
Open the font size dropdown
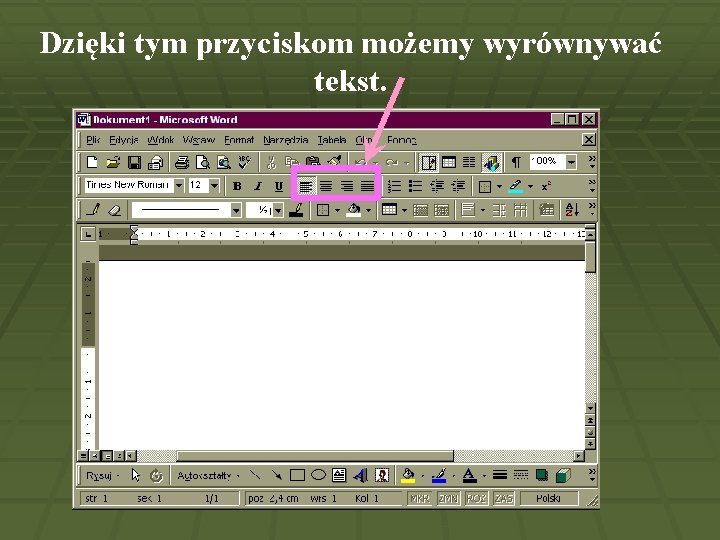click(x=214, y=186)
